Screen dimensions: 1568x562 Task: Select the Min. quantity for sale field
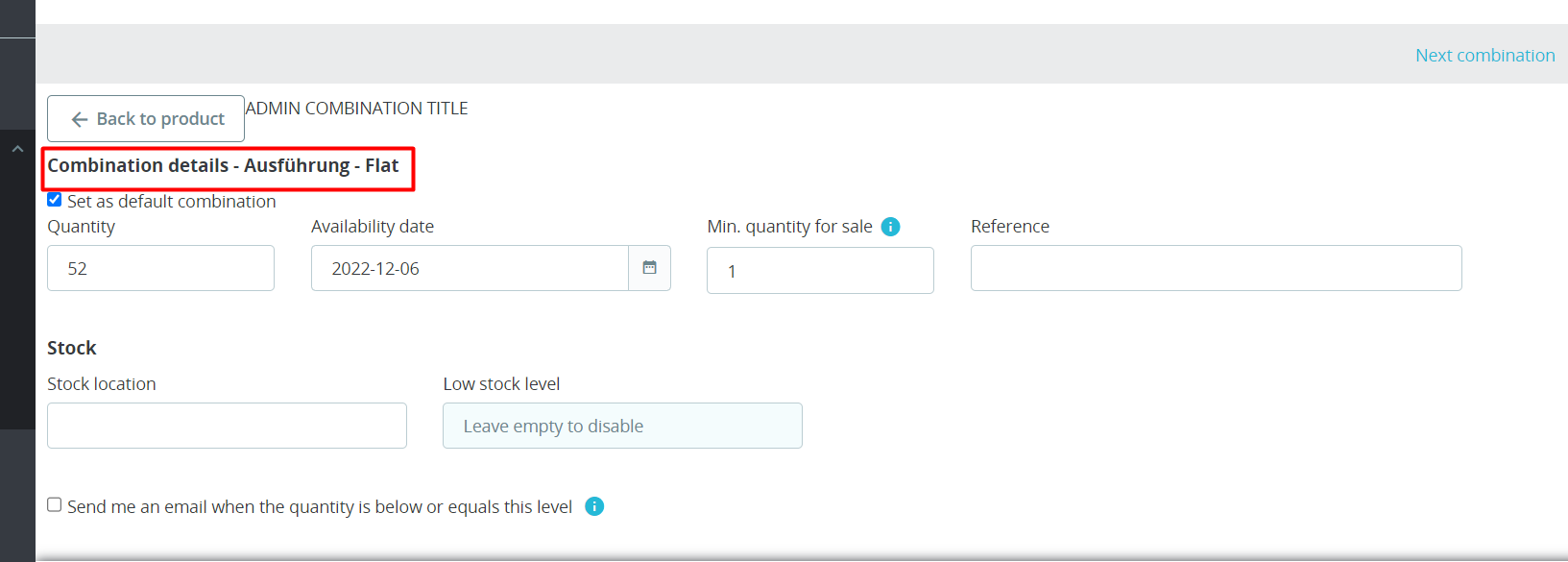(x=820, y=271)
